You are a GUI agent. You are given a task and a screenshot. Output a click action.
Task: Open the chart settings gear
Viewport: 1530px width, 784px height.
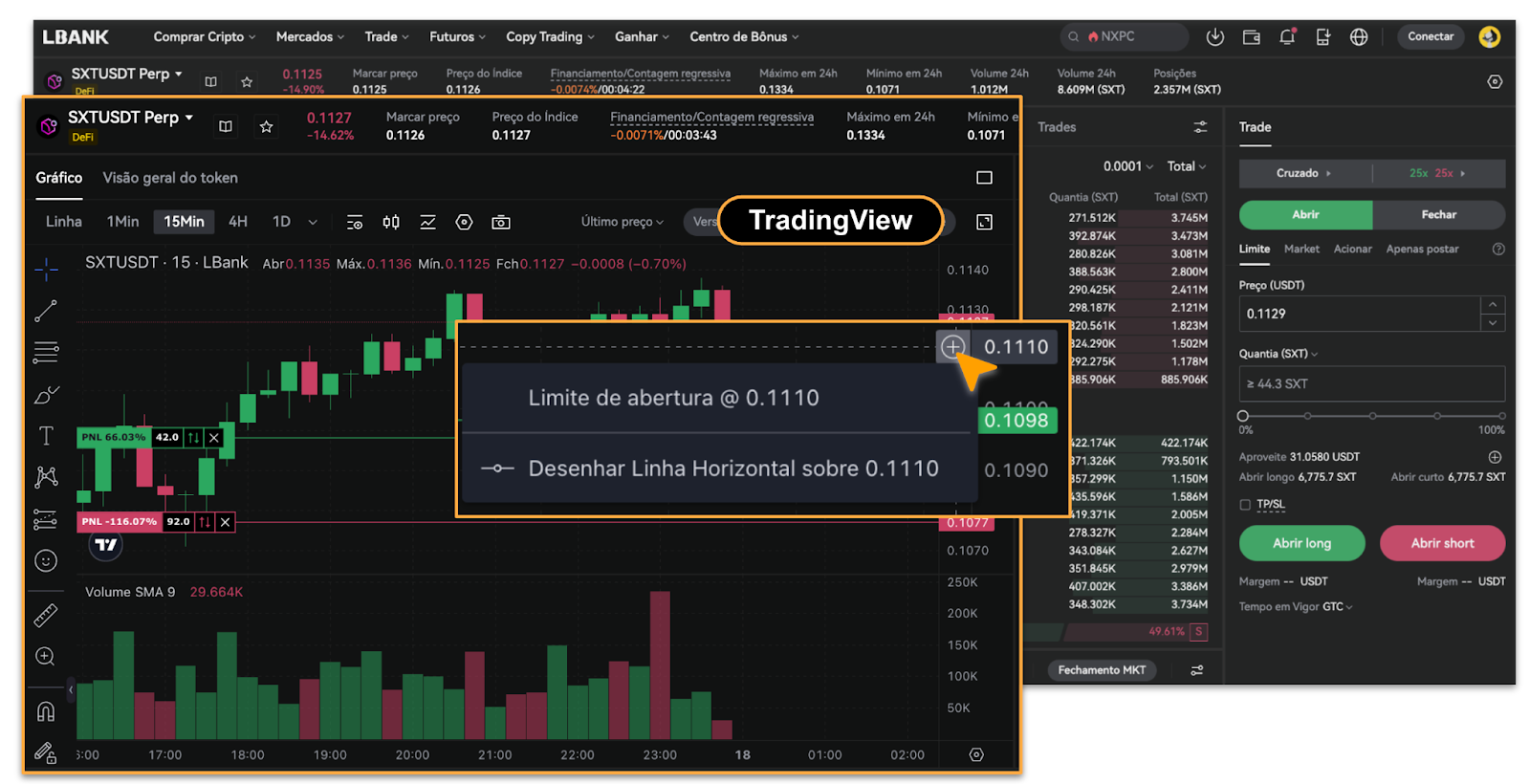click(464, 222)
